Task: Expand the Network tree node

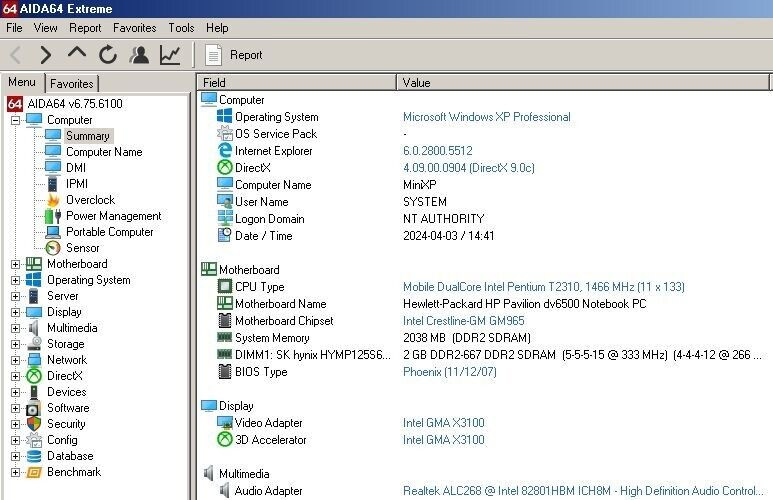Action: point(15,360)
